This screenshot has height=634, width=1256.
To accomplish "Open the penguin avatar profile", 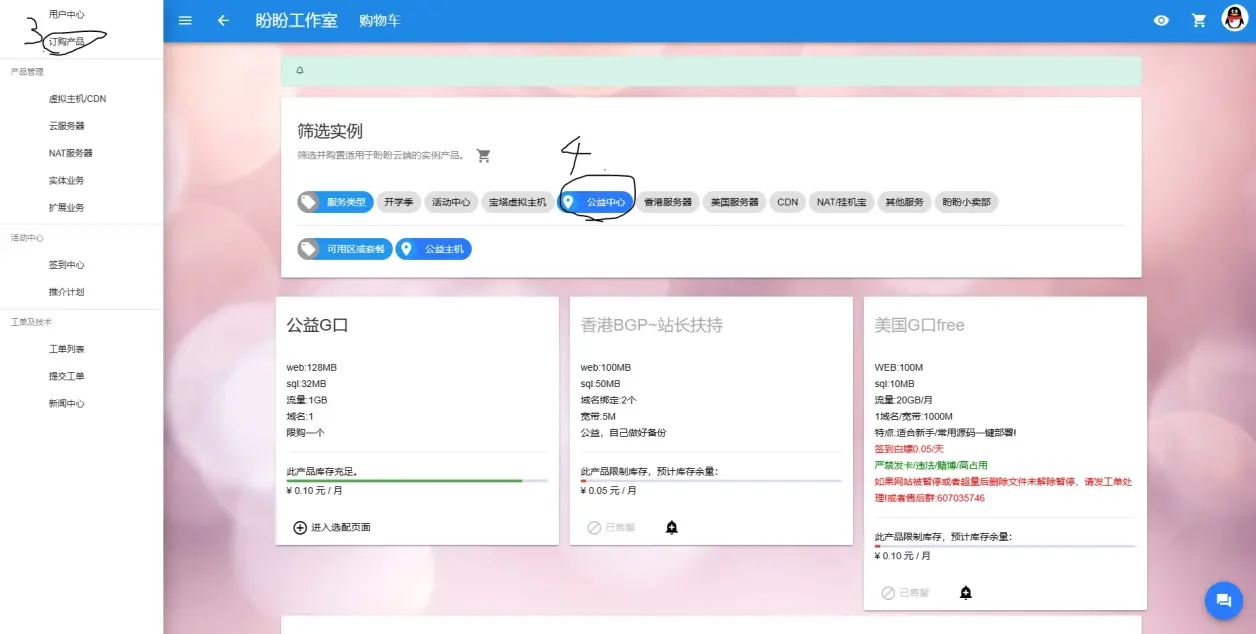I will point(1235,19).
